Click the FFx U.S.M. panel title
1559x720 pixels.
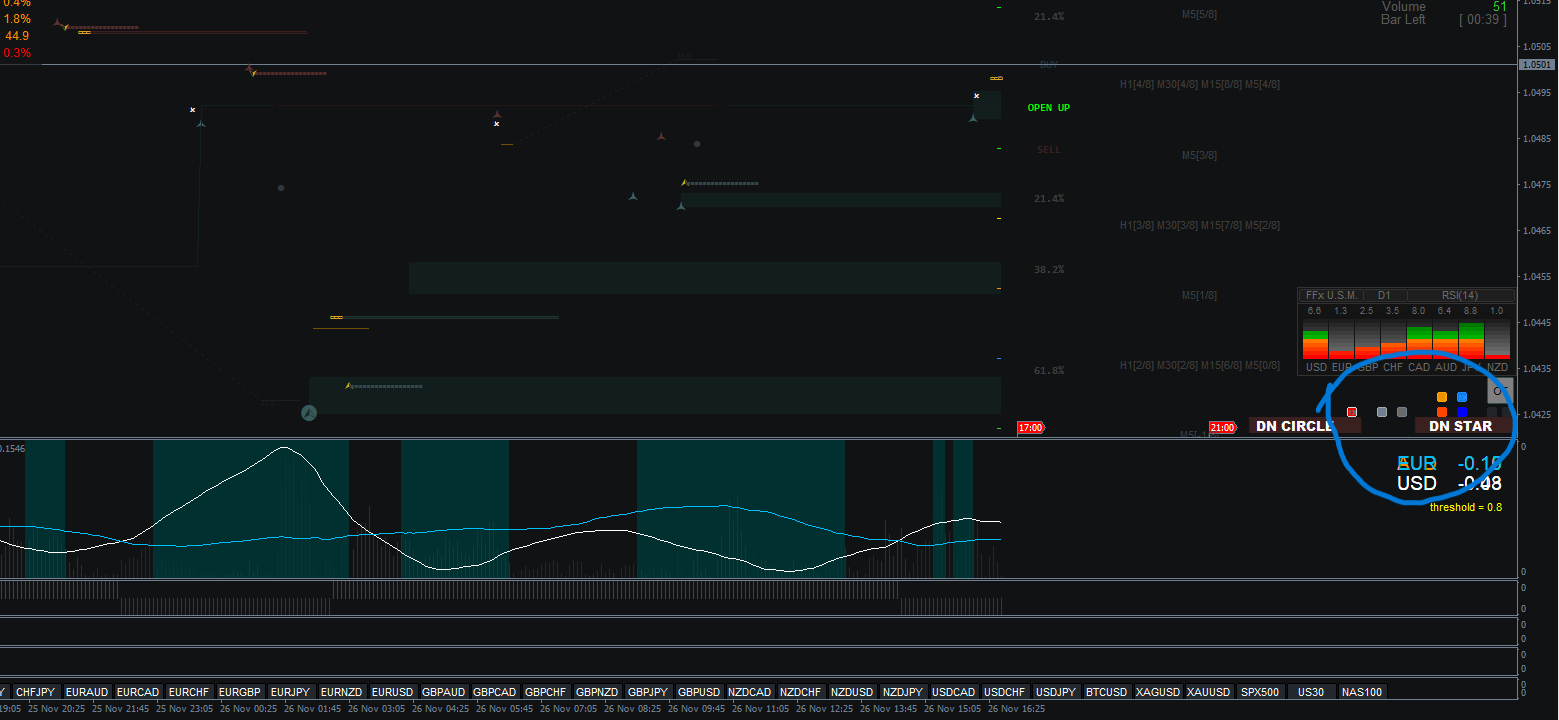(x=1332, y=295)
